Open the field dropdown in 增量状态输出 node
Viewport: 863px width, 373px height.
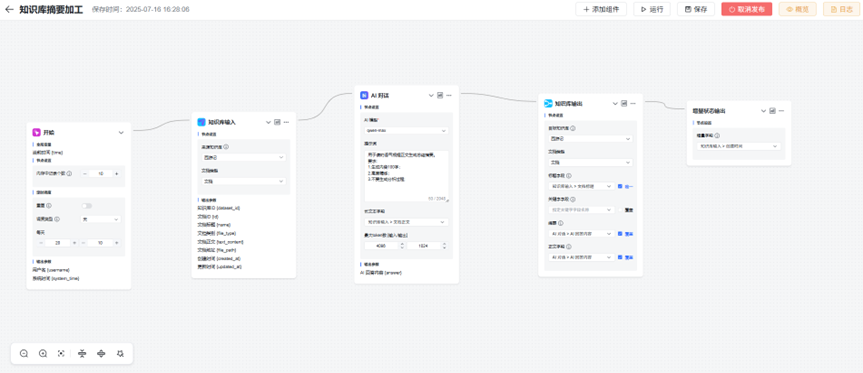coord(739,146)
